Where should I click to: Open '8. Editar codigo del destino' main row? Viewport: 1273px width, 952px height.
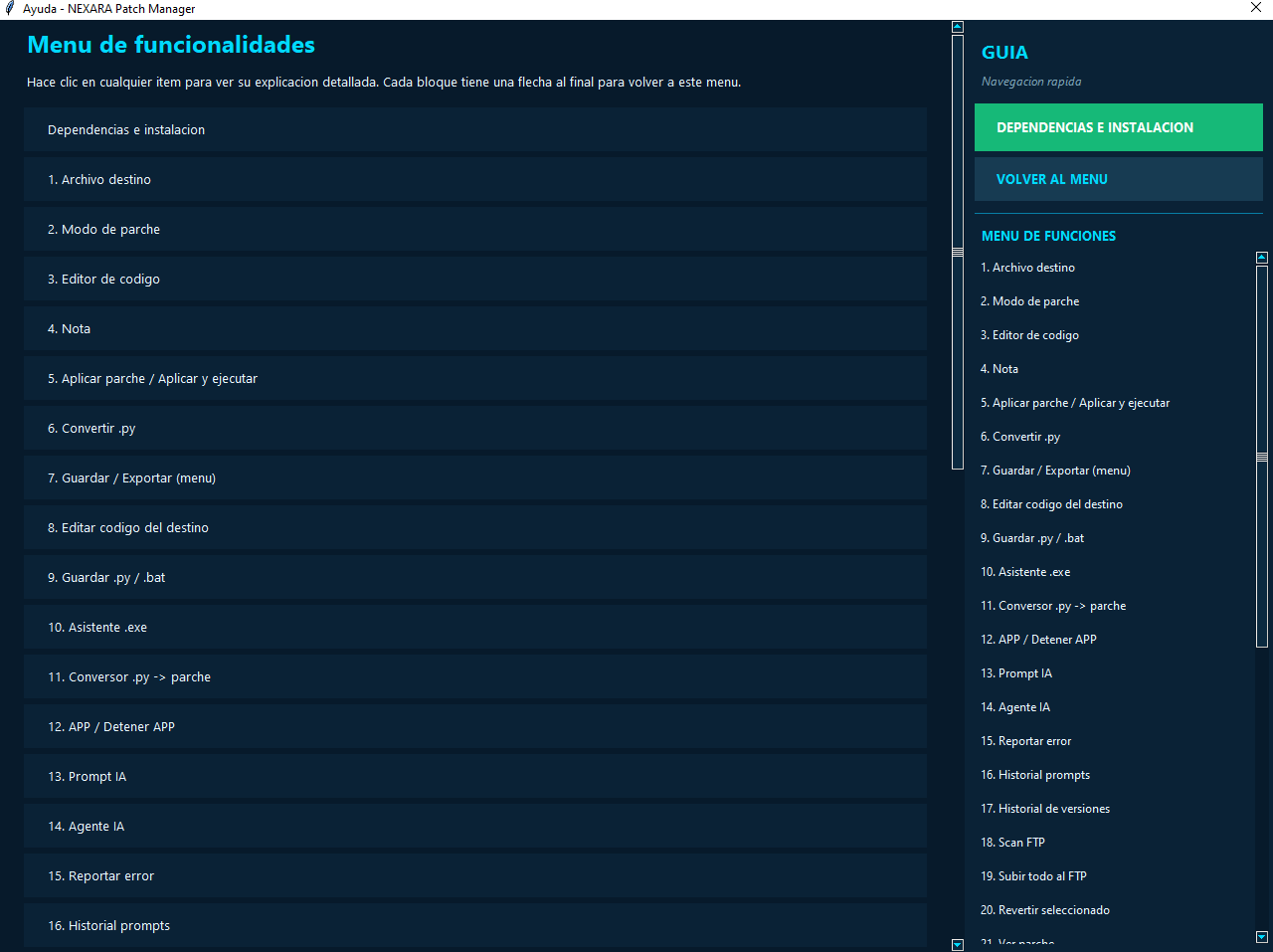click(475, 527)
